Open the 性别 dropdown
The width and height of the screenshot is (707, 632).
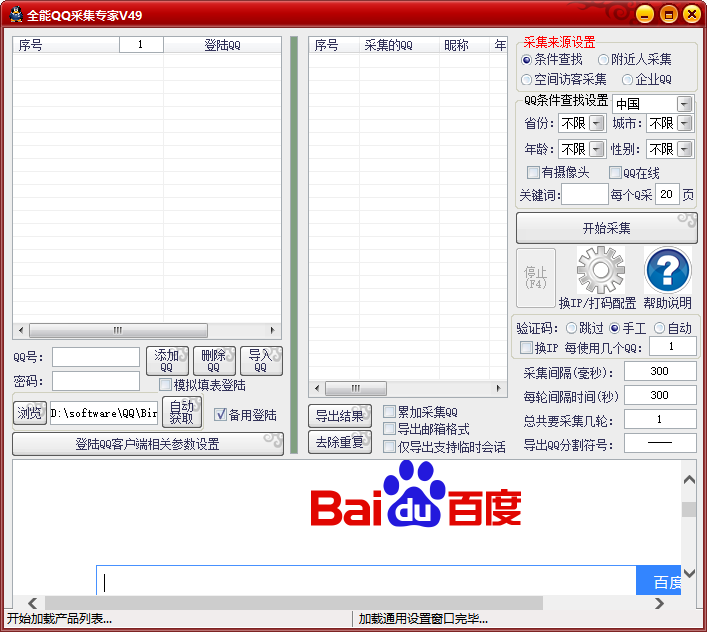pyautogui.click(x=684, y=149)
